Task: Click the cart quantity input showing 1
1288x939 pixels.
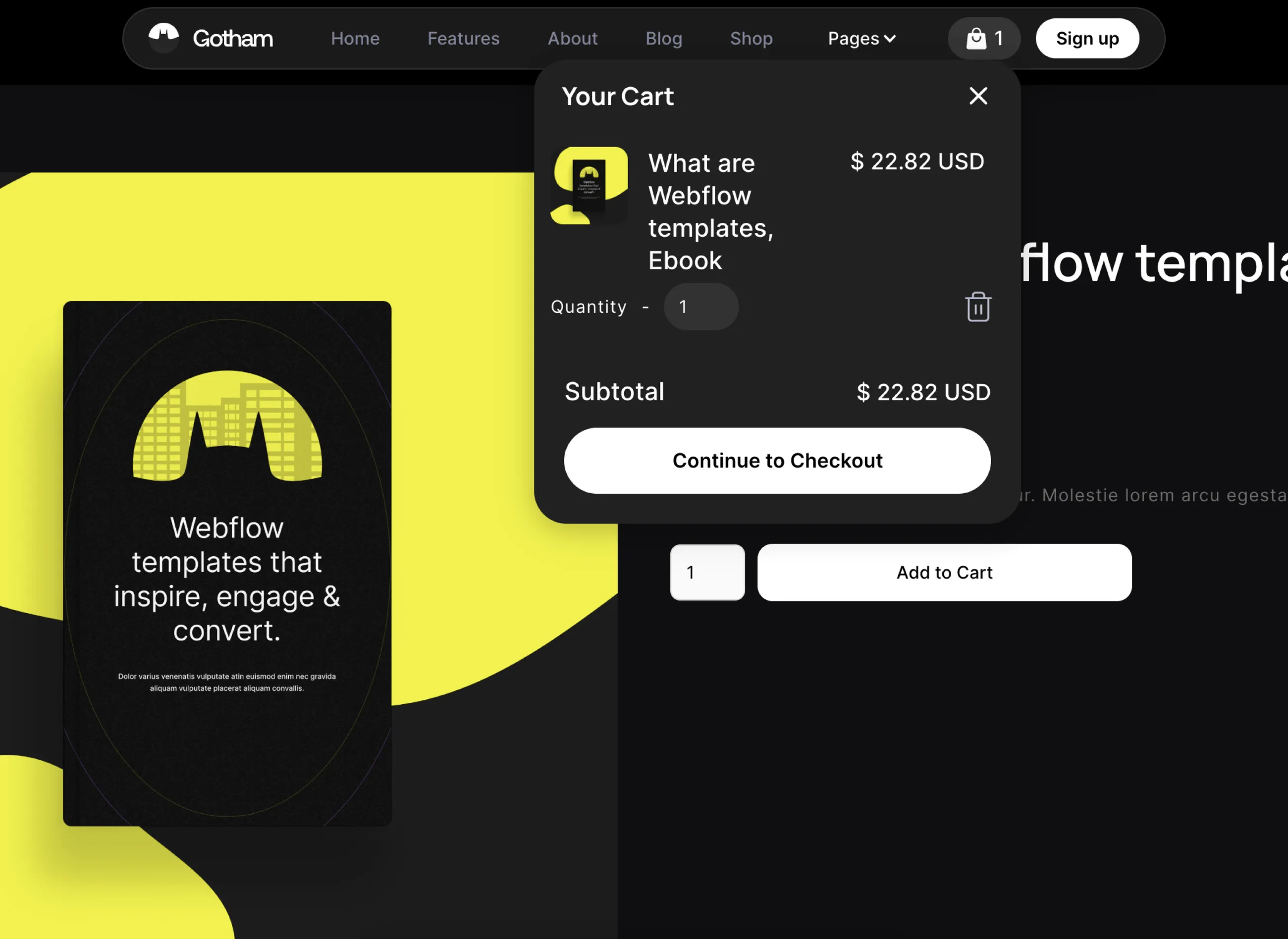Action: tap(701, 307)
